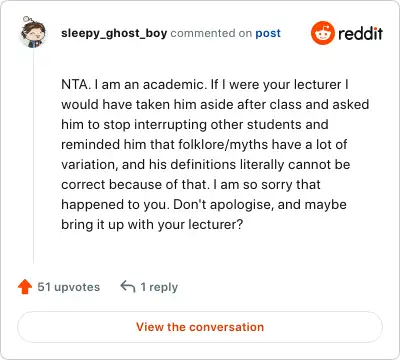
Task: Click the sentence "I am so sorry that"
Action: click(x=267, y=184)
